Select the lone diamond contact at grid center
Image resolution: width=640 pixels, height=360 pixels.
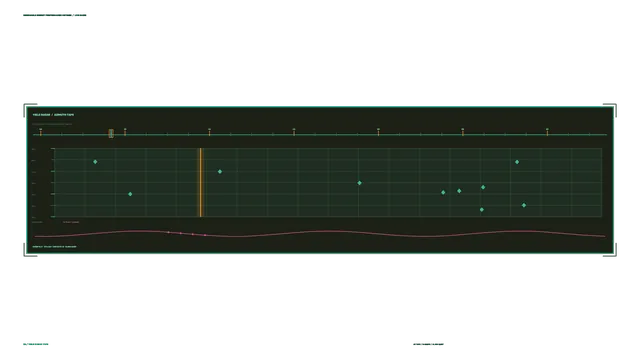pyautogui.click(x=360, y=183)
